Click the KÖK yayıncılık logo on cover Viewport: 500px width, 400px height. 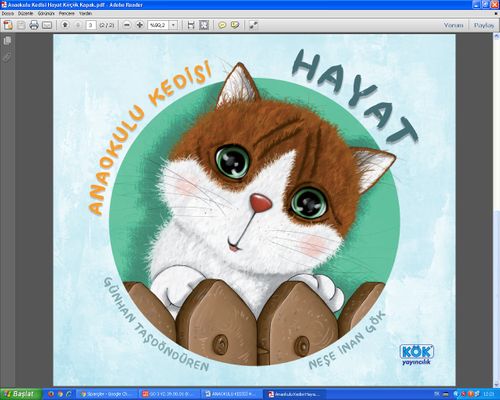[x=417, y=355]
